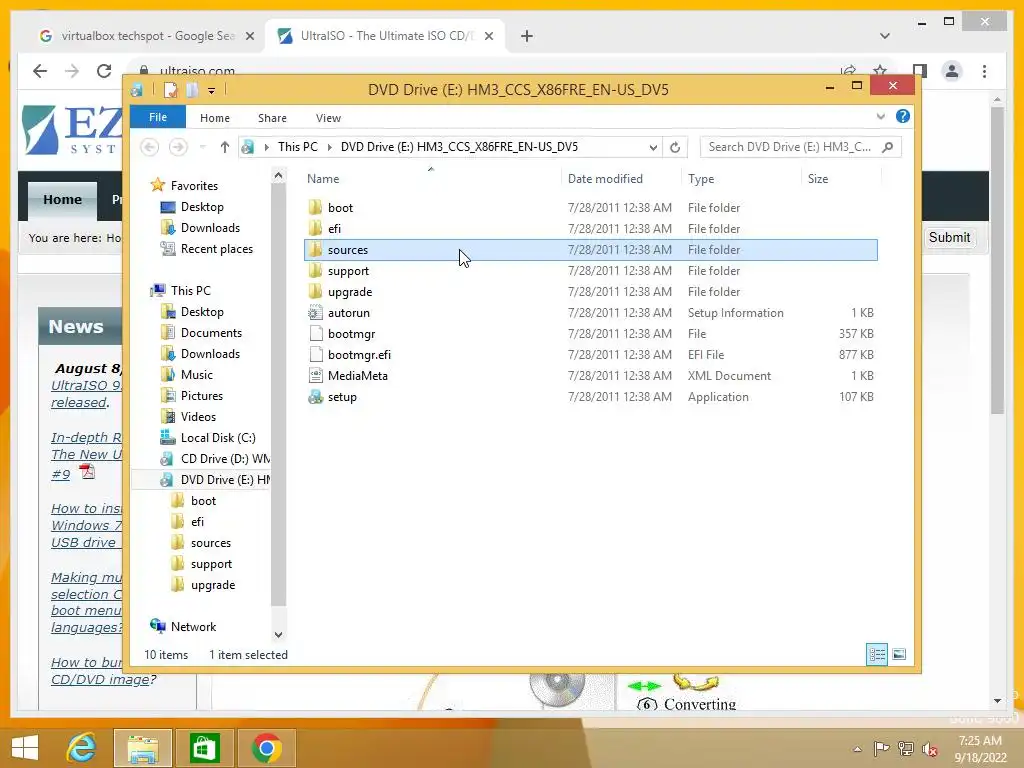Image resolution: width=1024 pixels, height=768 pixels.
Task: Open Chrome profile avatar menu
Action: click(952, 71)
